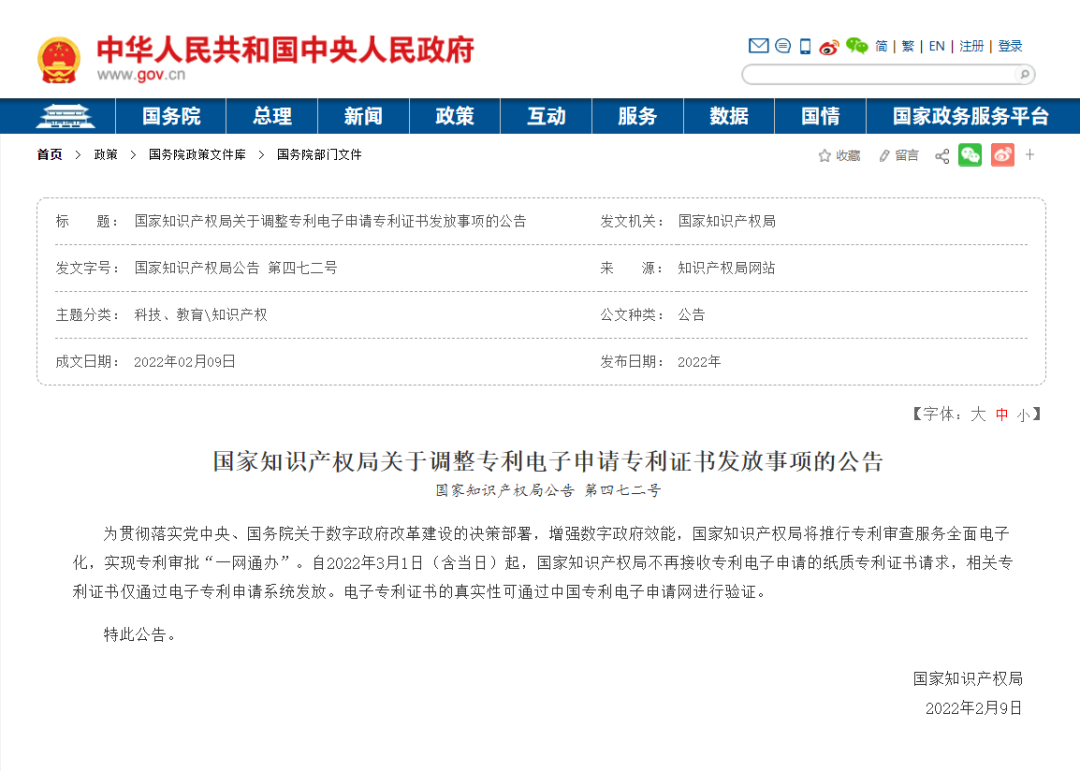Switch language to EN
The image size is (1080, 771).
937,46
